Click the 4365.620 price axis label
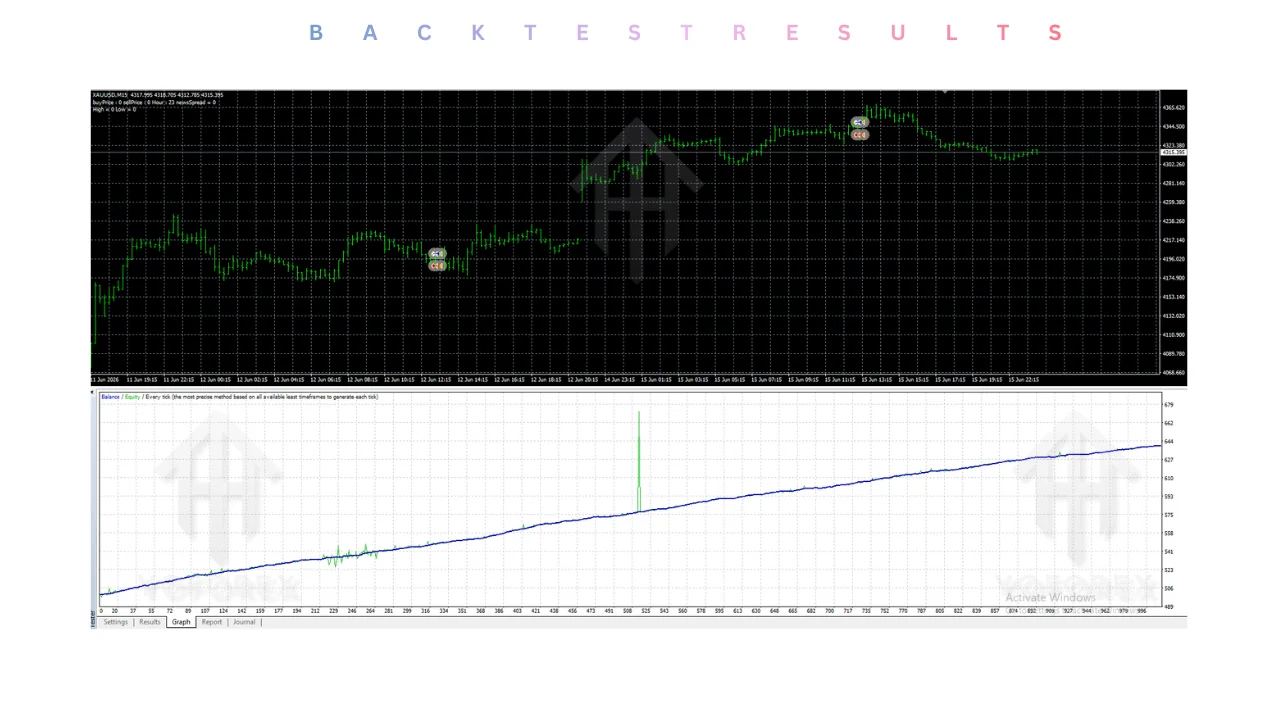Image resolution: width=1280 pixels, height=720 pixels. click(x=1173, y=107)
